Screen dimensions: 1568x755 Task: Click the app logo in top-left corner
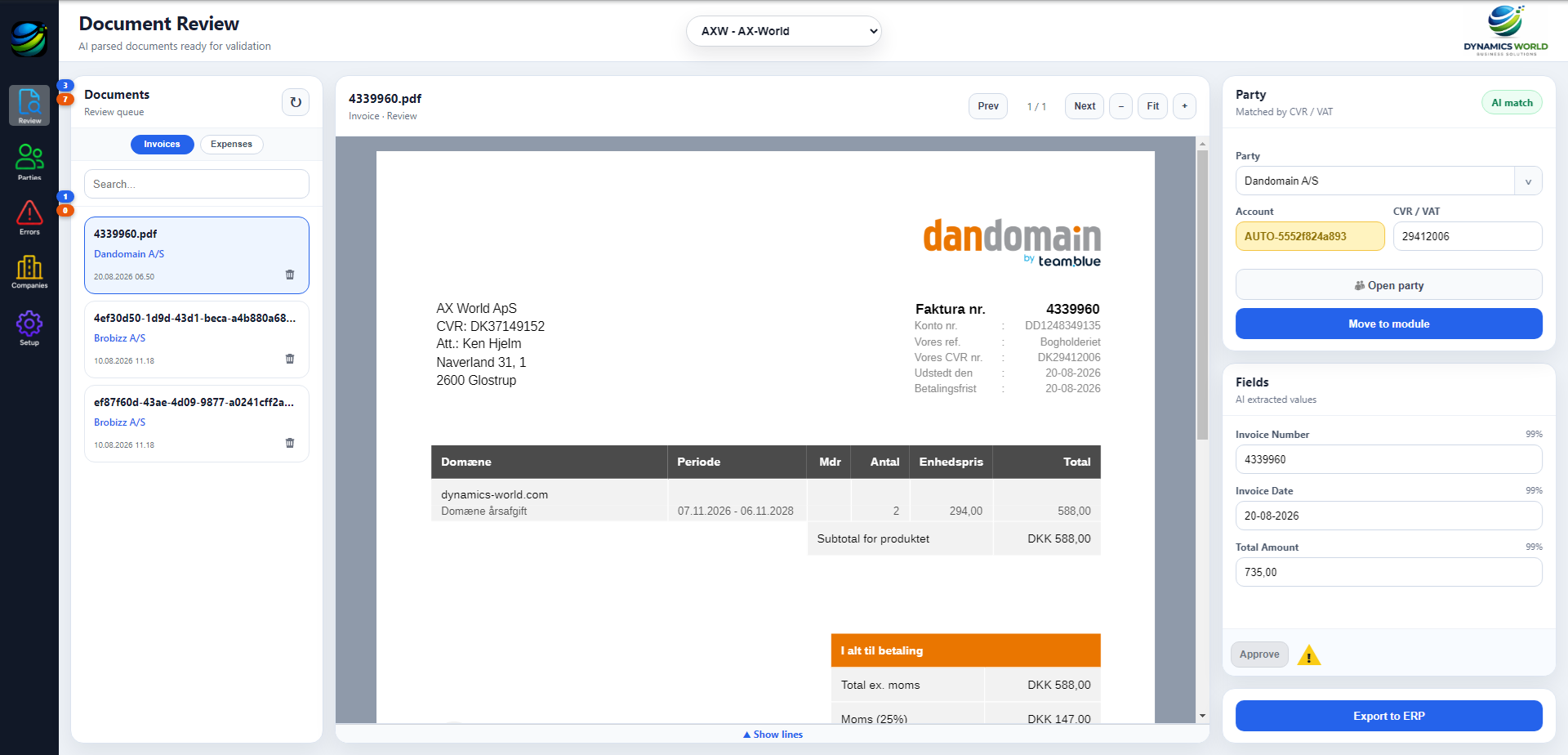29,38
